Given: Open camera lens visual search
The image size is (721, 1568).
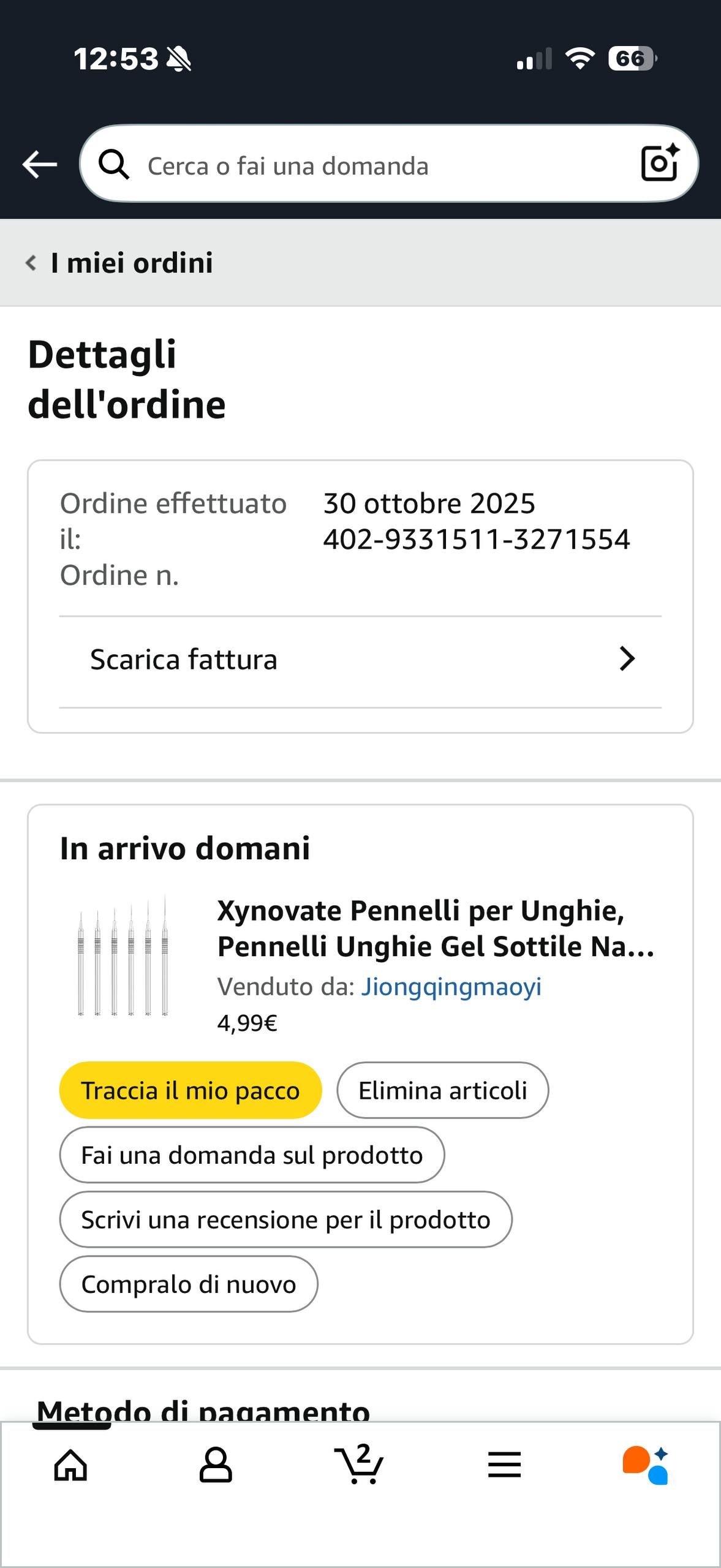Looking at the screenshot, I should click(x=660, y=163).
